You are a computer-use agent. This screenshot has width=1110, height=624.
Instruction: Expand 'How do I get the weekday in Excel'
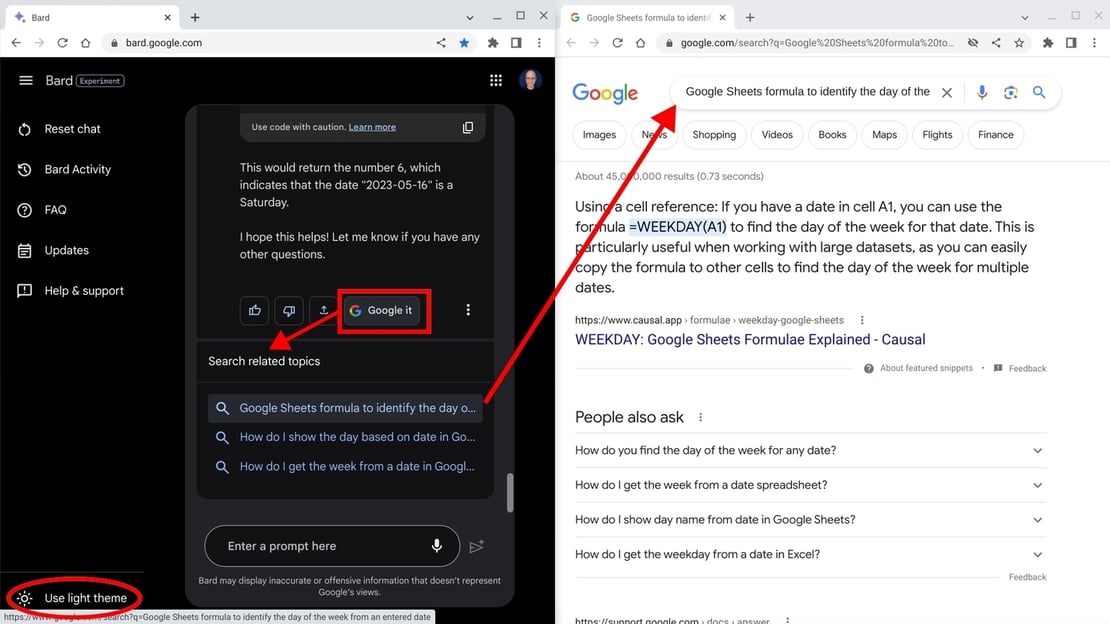pos(1037,553)
